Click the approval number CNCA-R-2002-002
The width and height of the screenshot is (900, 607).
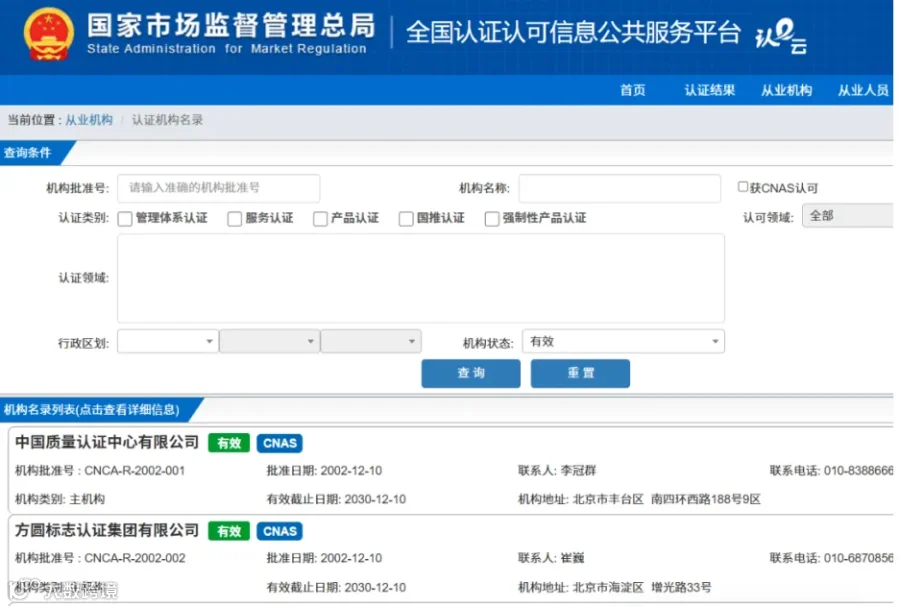(x=135, y=558)
